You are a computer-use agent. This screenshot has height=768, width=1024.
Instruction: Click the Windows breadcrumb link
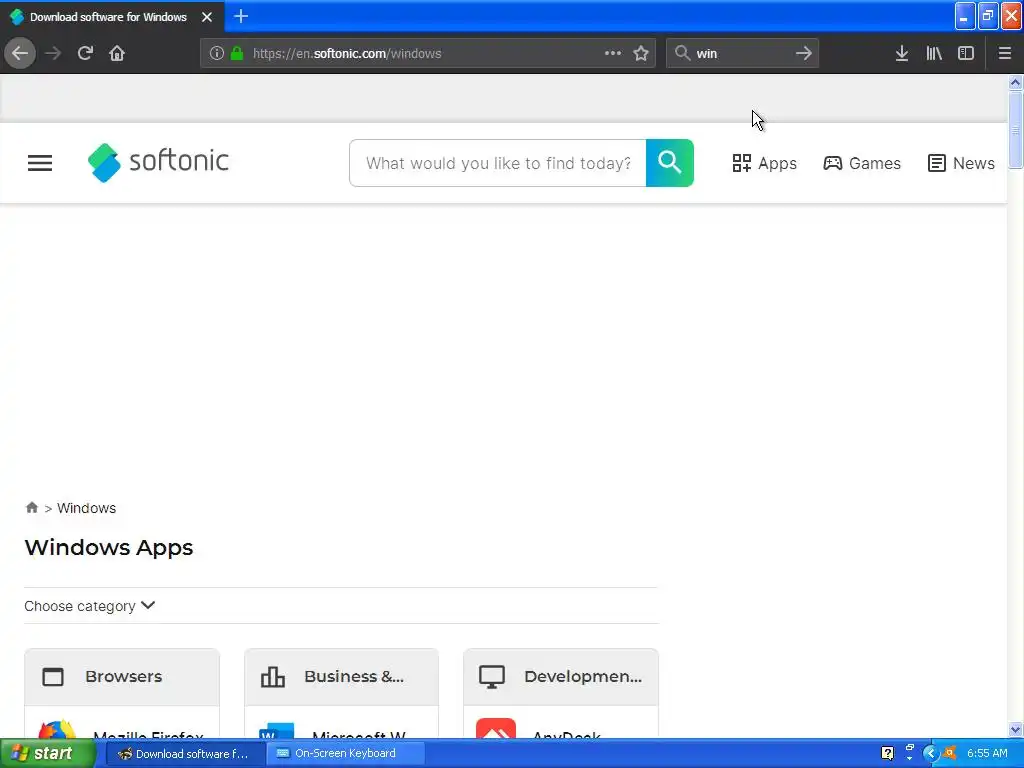coord(86,508)
